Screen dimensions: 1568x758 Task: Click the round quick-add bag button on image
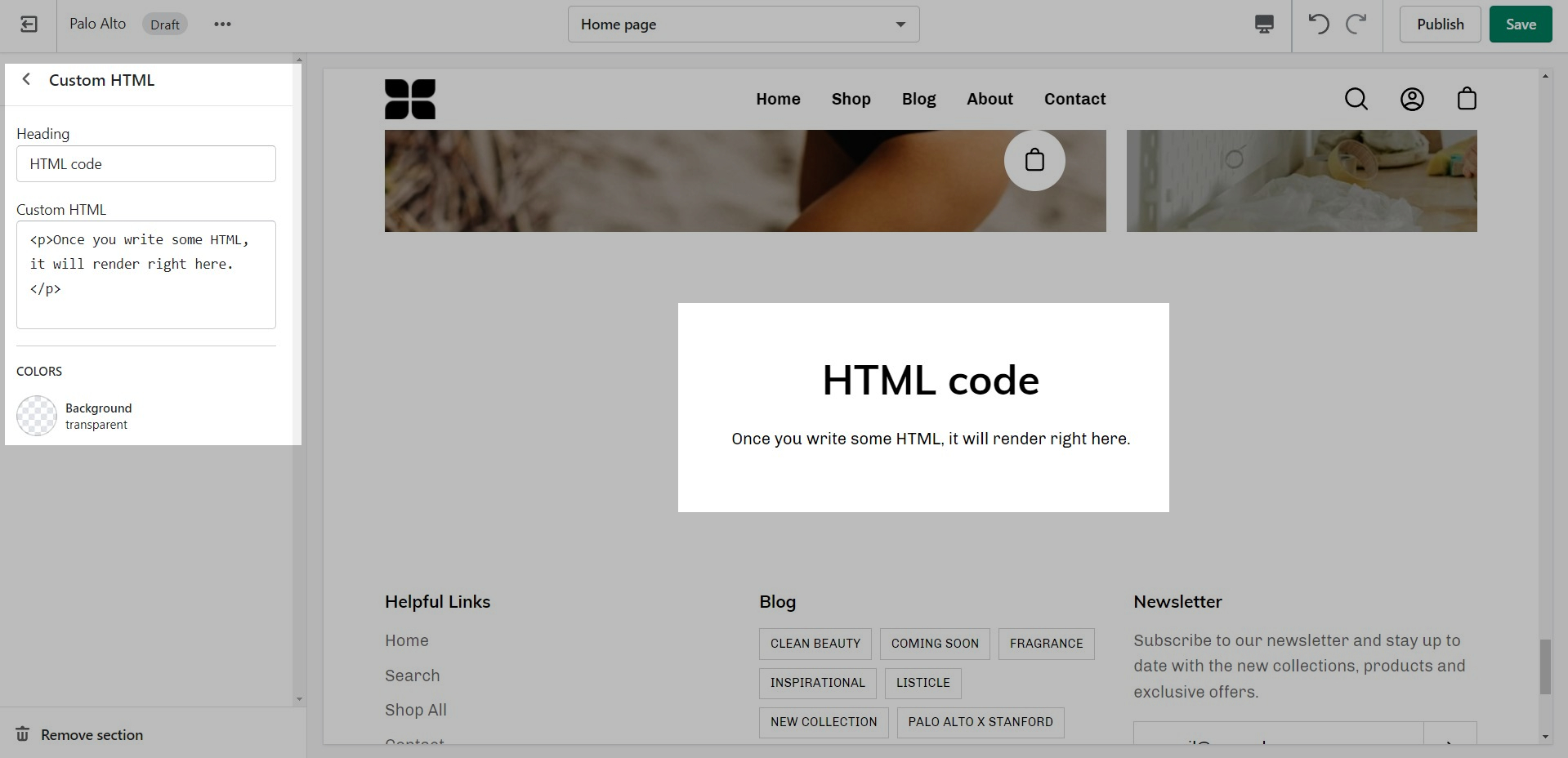[x=1034, y=160]
